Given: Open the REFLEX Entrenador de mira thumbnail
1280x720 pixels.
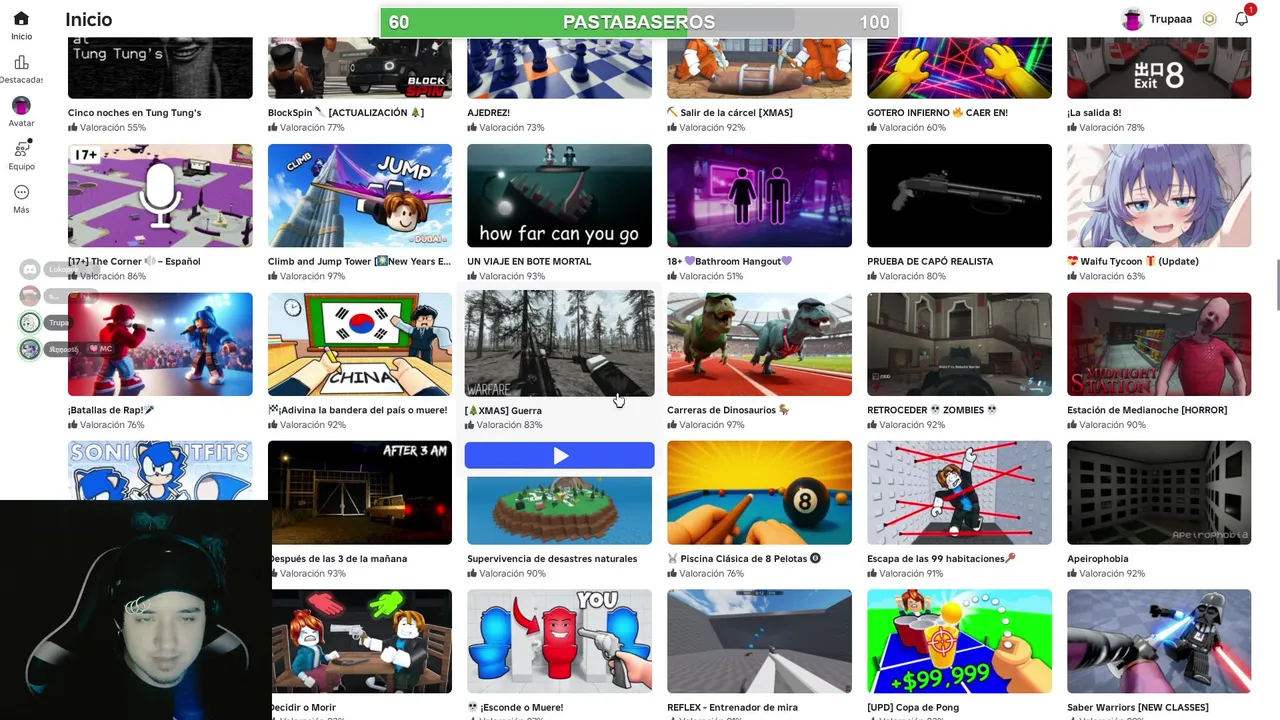Looking at the screenshot, I should pos(759,641).
